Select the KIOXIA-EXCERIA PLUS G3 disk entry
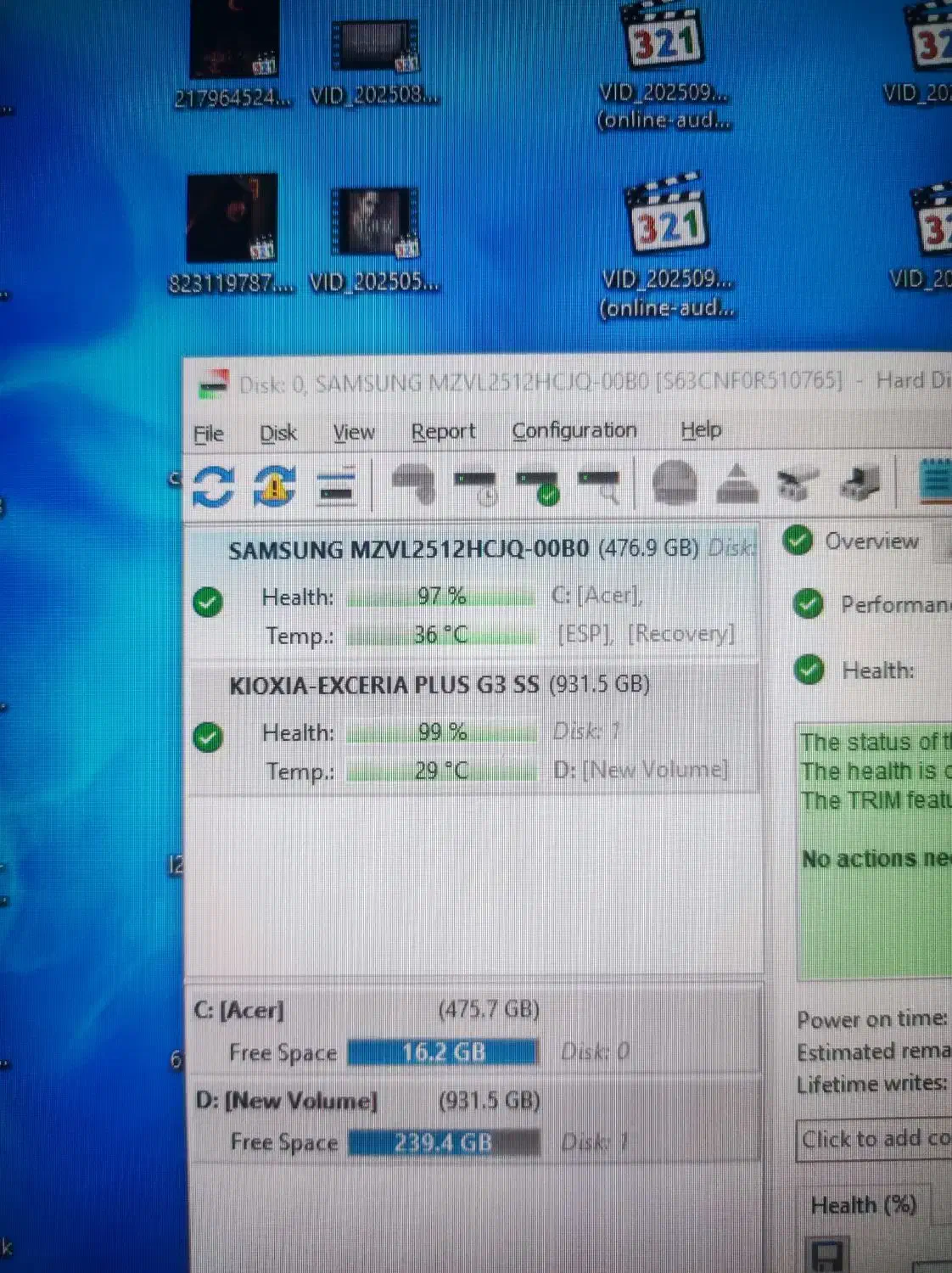This screenshot has width=952, height=1273. (384, 686)
